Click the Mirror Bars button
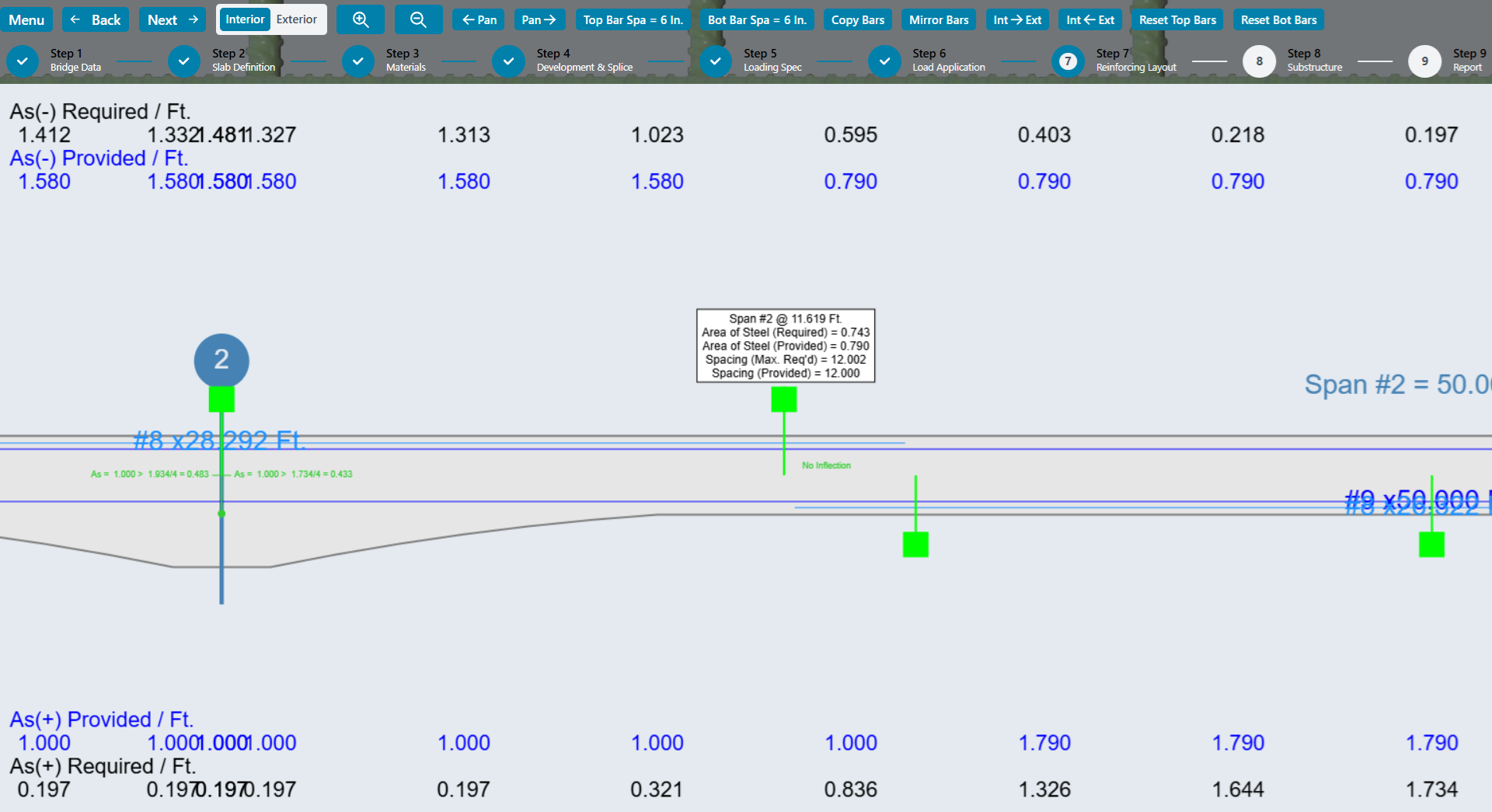This screenshot has width=1492, height=812. click(939, 19)
